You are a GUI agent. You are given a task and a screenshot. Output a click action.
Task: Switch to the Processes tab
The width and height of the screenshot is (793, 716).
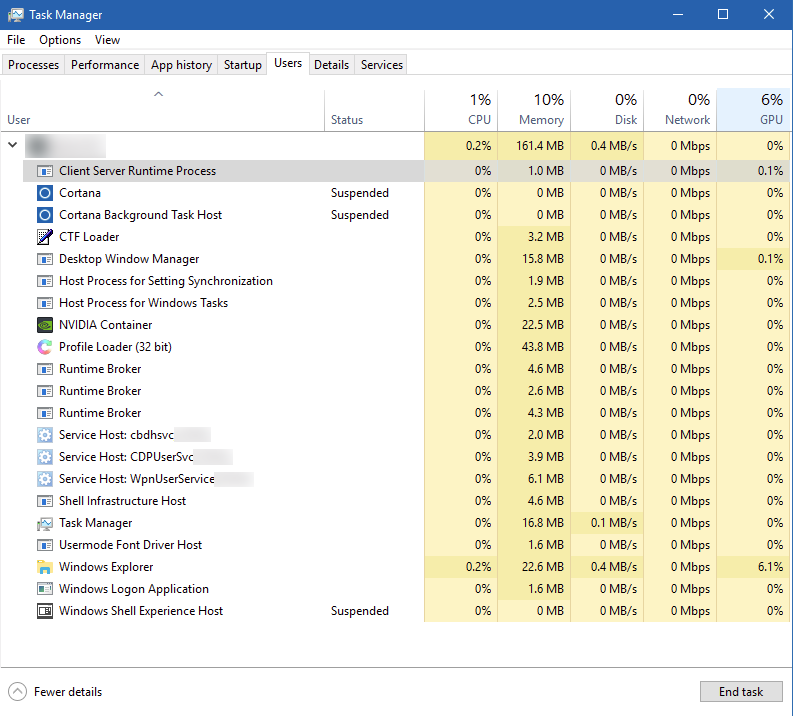(33, 65)
